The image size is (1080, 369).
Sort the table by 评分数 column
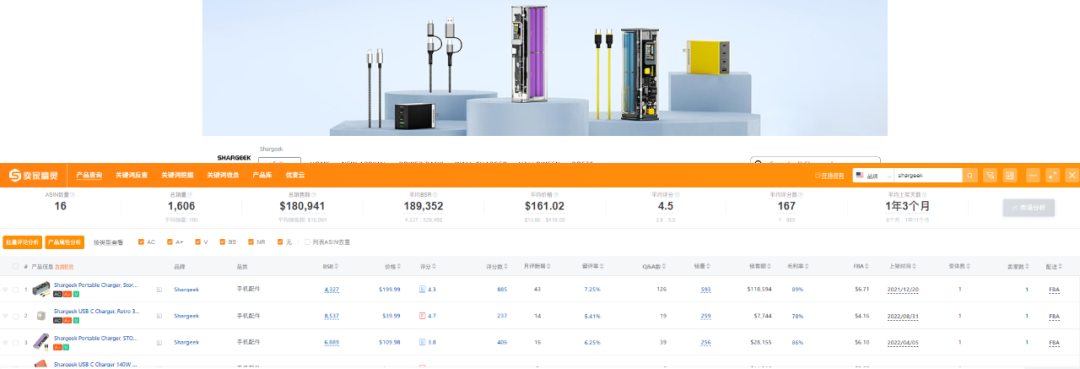[x=497, y=266]
